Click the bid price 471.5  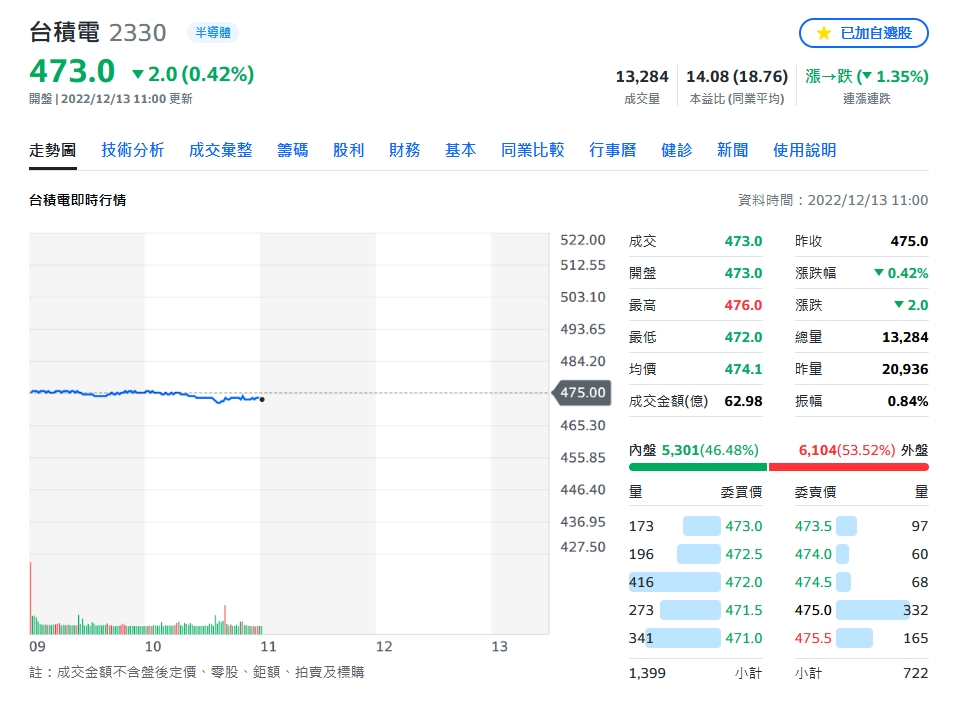click(744, 610)
